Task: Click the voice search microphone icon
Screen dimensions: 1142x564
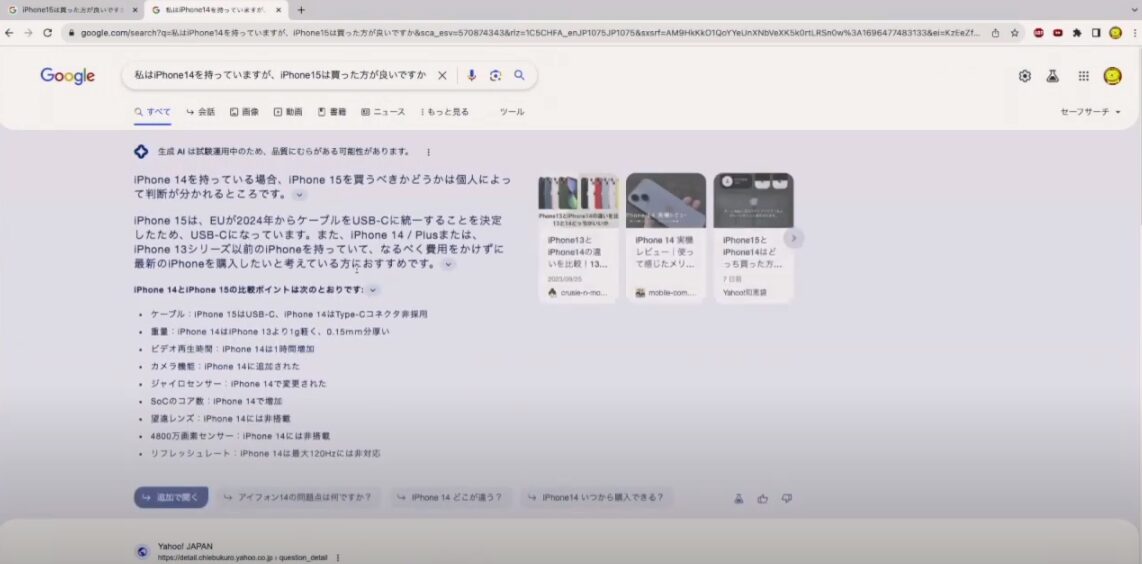Action: (471, 75)
